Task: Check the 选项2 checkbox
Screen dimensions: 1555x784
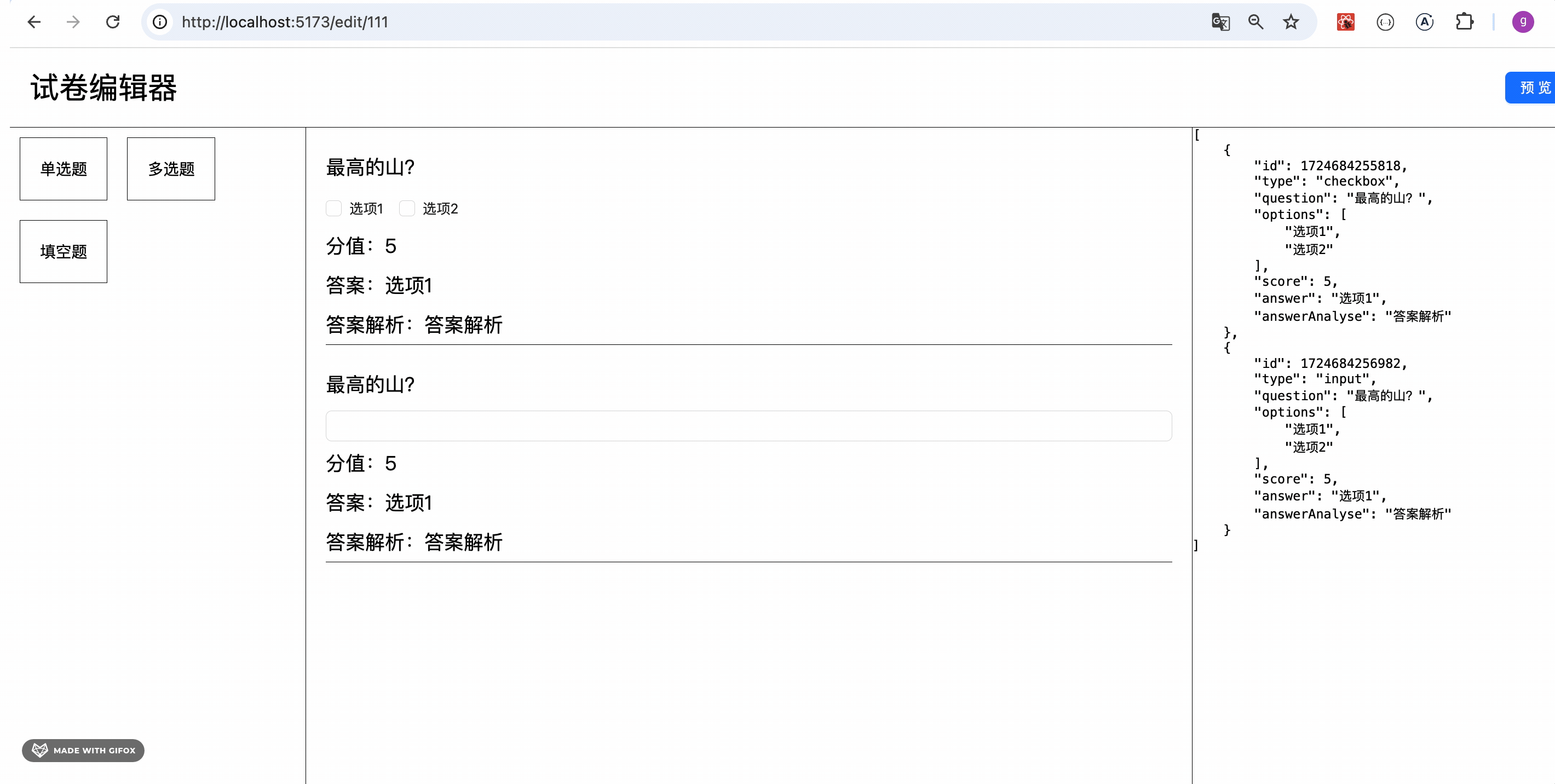Action: [x=407, y=209]
